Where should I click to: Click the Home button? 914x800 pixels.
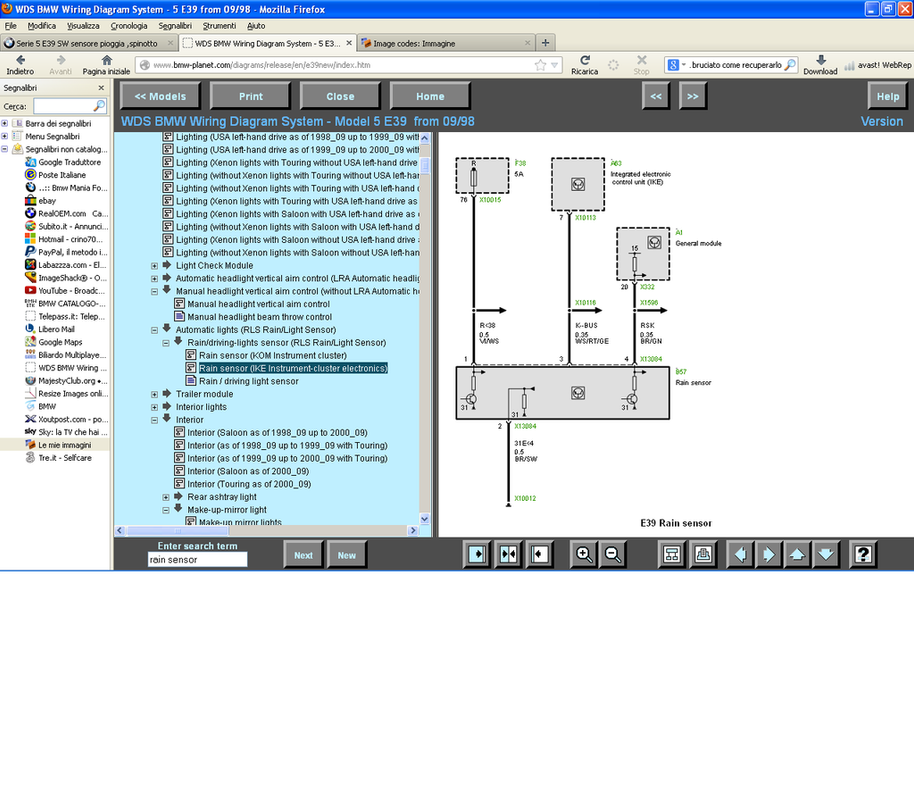430,96
